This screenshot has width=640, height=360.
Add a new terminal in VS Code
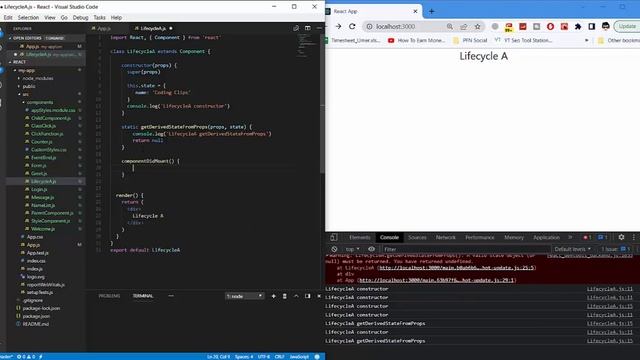pos(273,296)
